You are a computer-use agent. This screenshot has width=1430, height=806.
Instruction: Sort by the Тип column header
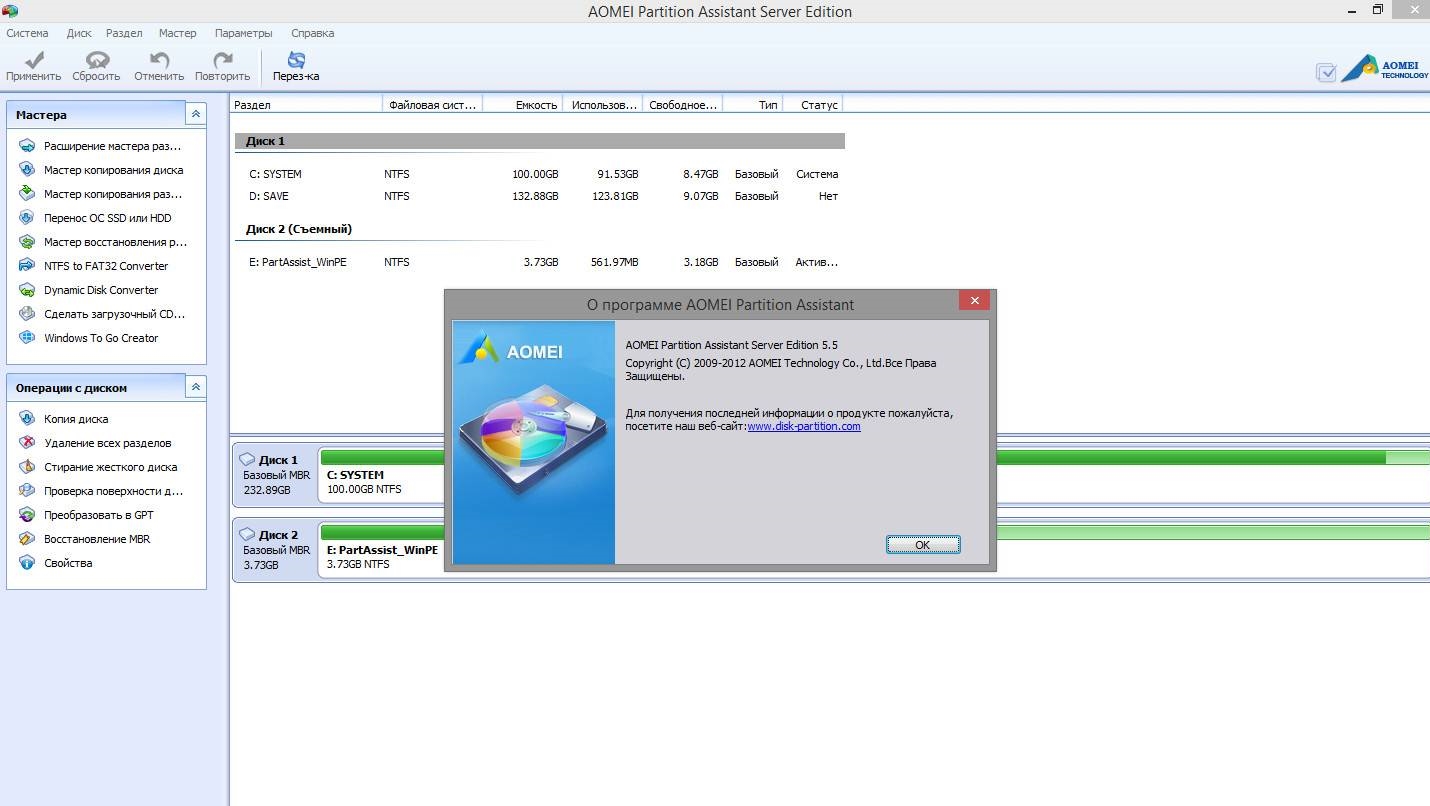[752, 104]
